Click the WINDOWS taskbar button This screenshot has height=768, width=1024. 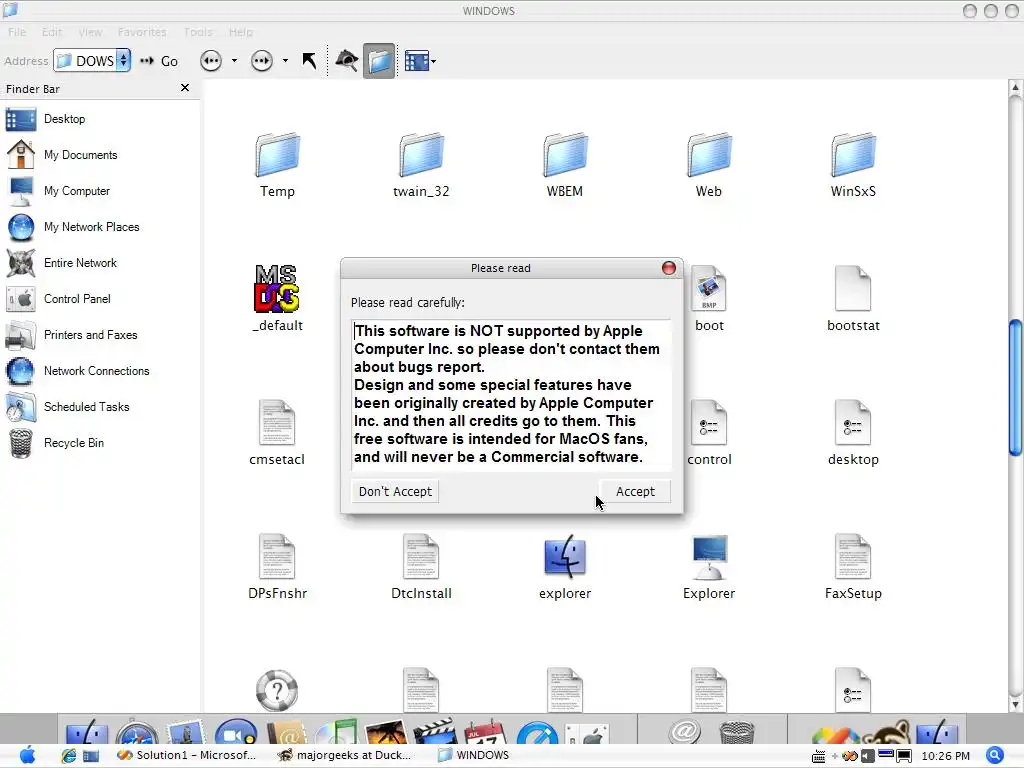(474, 755)
